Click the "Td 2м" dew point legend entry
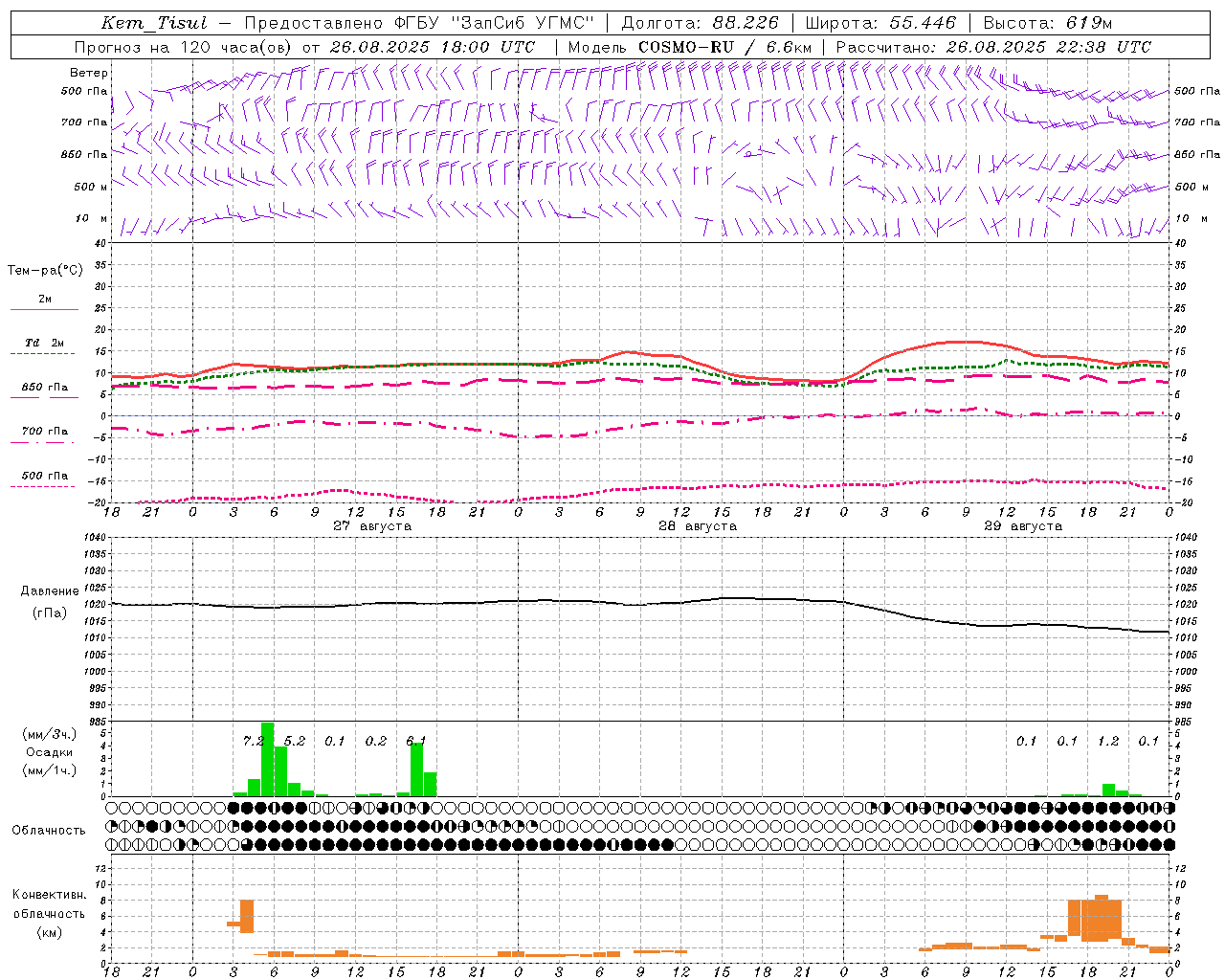 pyautogui.click(x=44, y=343)
